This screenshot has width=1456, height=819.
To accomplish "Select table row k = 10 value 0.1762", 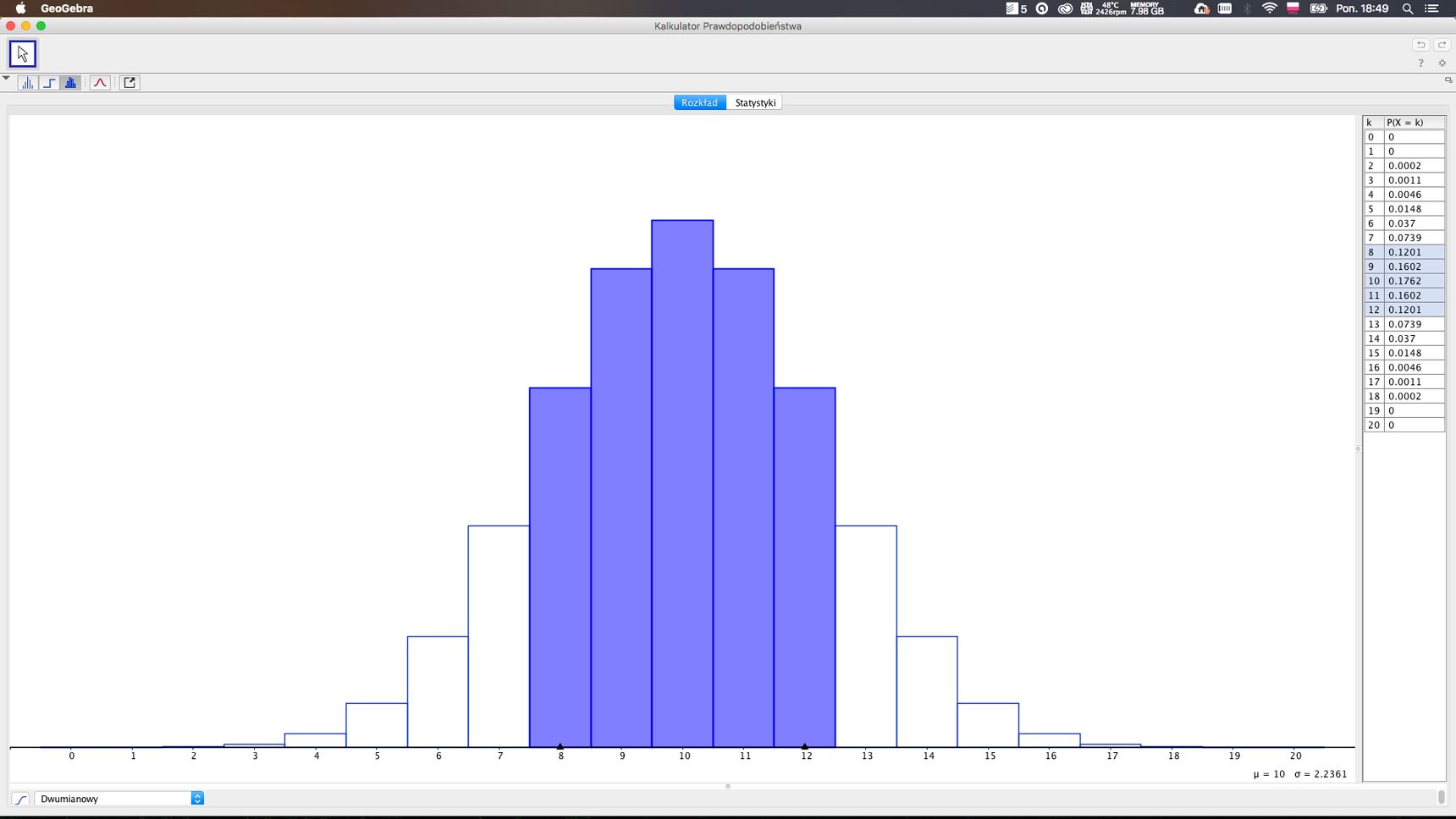I will pyautogui.click(x=1404, y=281).
